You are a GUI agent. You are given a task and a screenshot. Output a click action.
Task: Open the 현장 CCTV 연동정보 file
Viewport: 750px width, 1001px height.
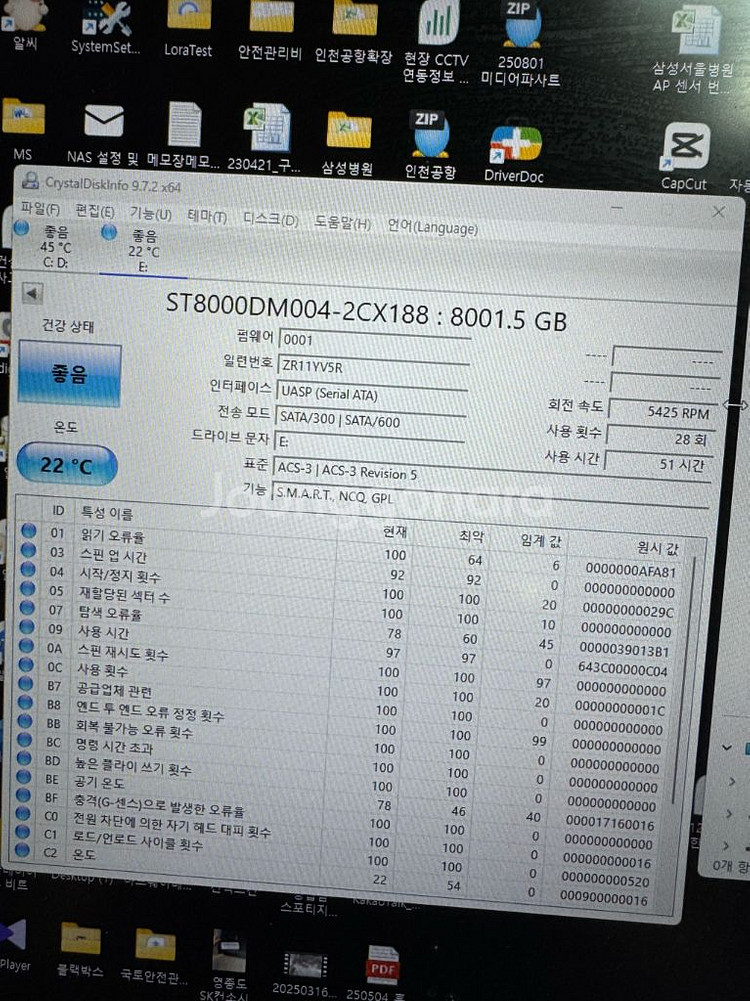(x=436, y=42)
